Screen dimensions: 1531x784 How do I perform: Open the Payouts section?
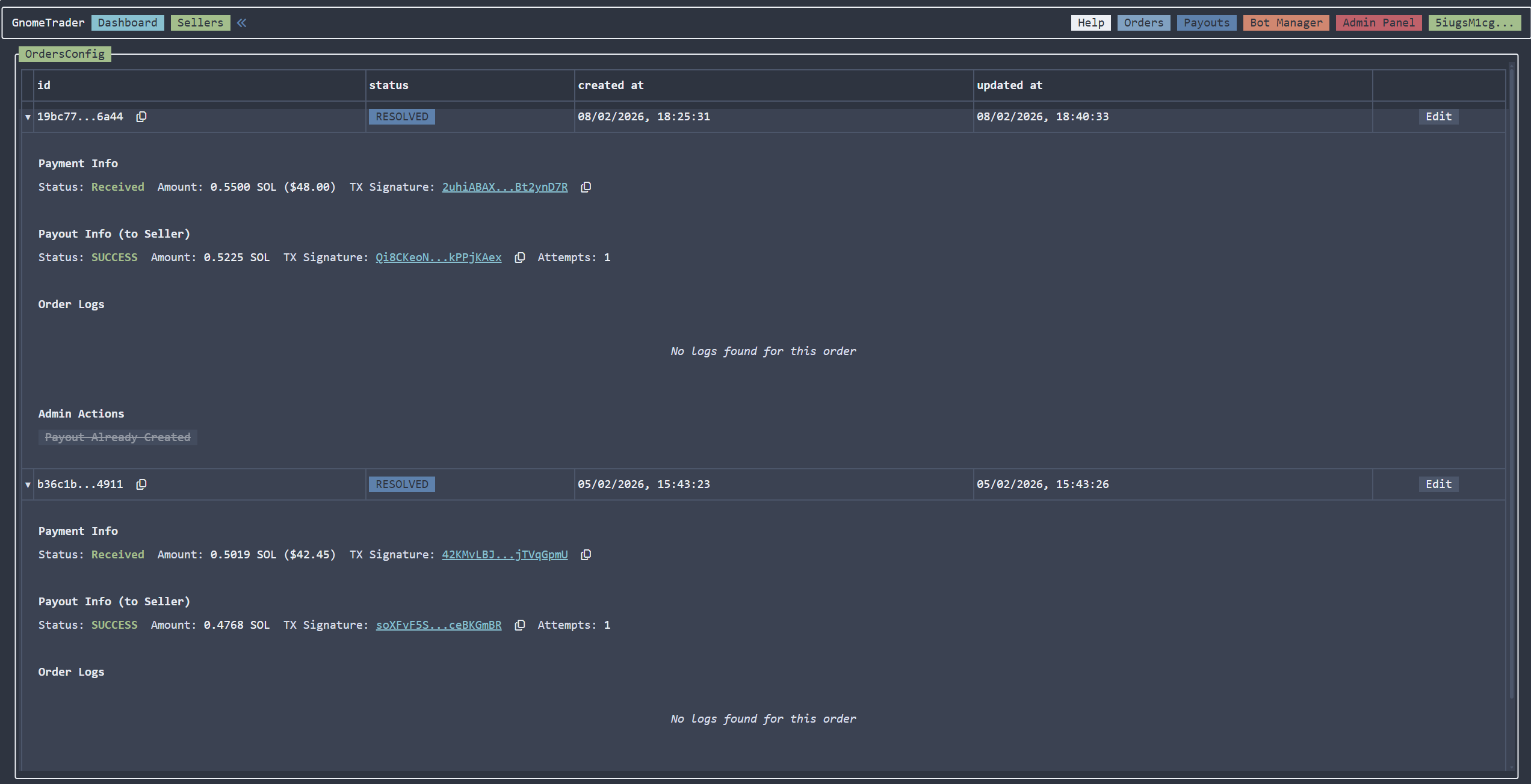tap(1207, 23)
